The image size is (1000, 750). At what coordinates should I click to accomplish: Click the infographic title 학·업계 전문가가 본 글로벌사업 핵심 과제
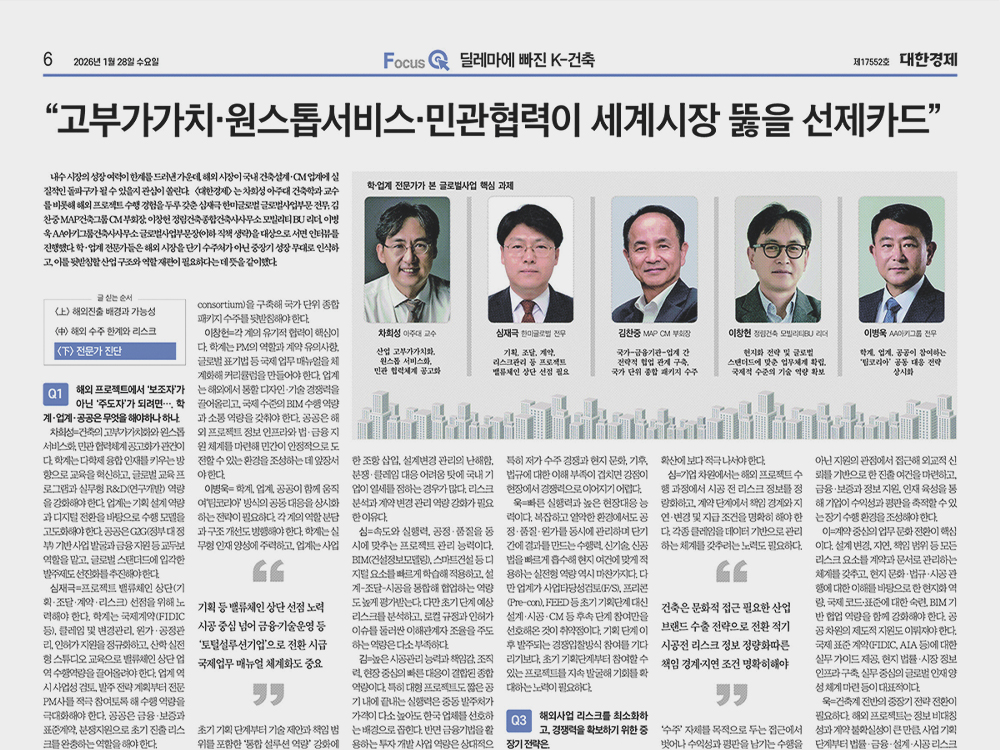[441, 185]
